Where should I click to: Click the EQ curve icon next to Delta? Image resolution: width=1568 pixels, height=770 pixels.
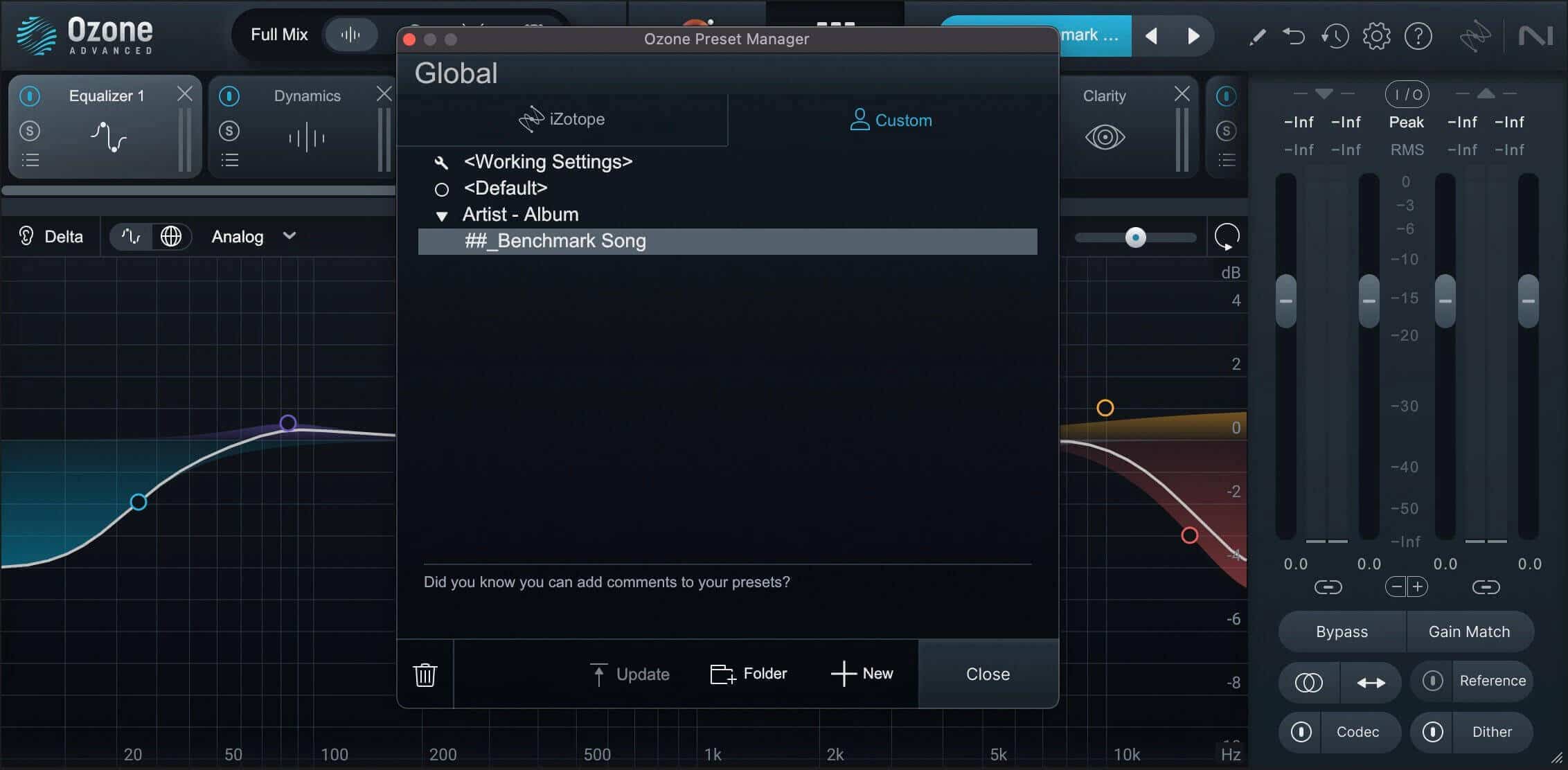[130, 237]
